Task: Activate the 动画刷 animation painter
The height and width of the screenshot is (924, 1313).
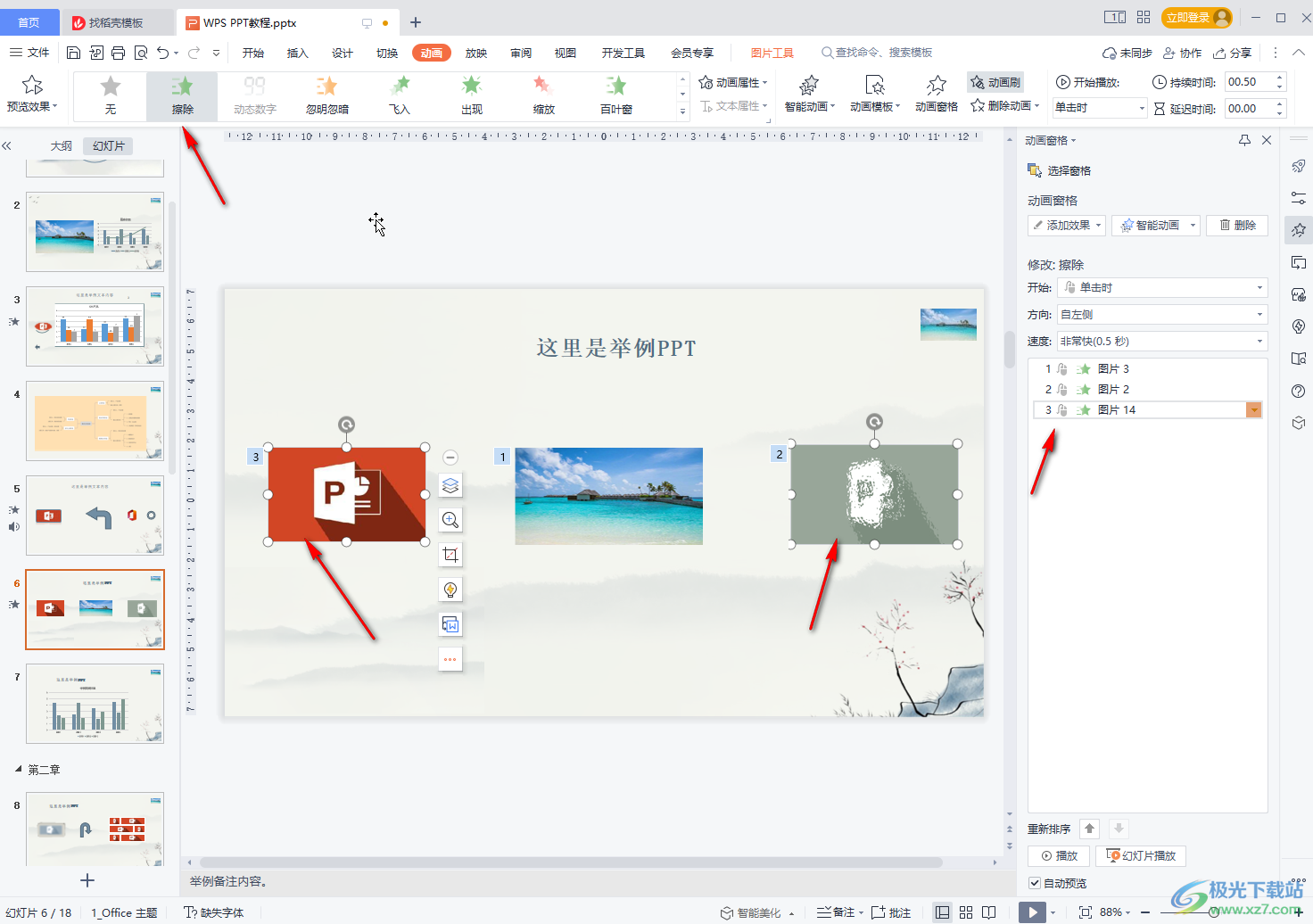Action: 995,82
